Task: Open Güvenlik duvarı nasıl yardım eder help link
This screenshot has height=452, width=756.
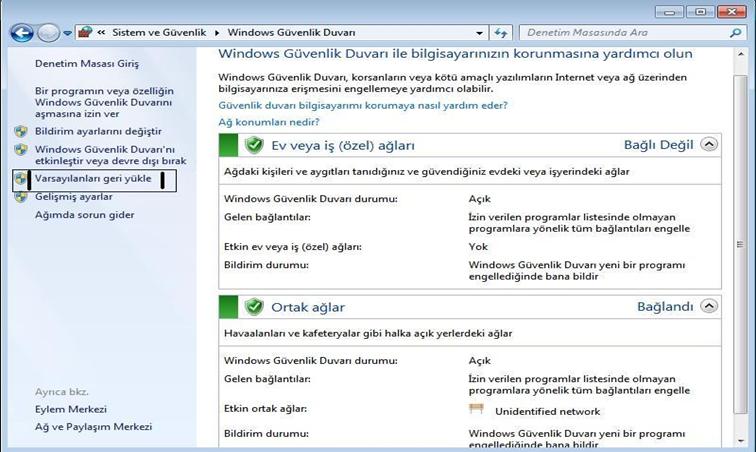Action: click(x=363, y=105)
